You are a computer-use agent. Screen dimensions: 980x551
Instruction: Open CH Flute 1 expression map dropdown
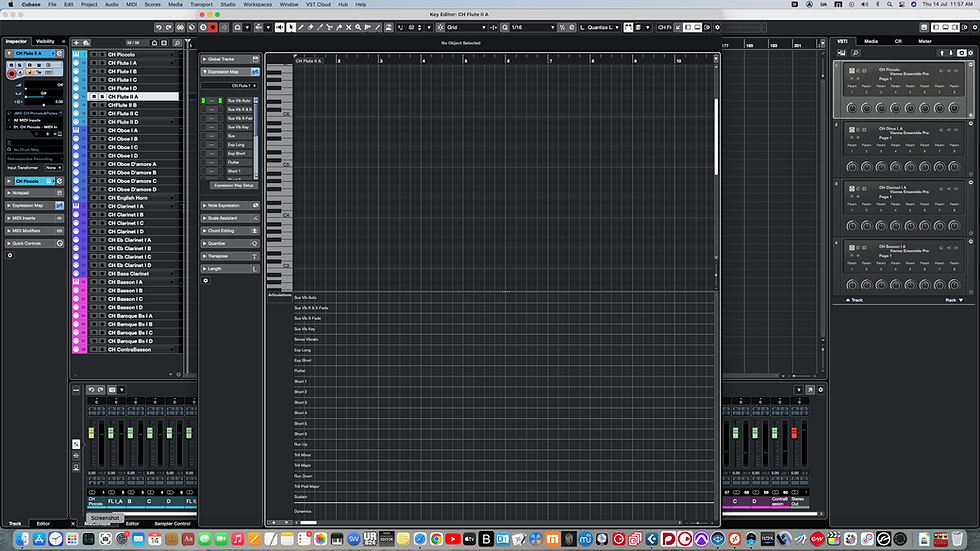coord(229,86)
